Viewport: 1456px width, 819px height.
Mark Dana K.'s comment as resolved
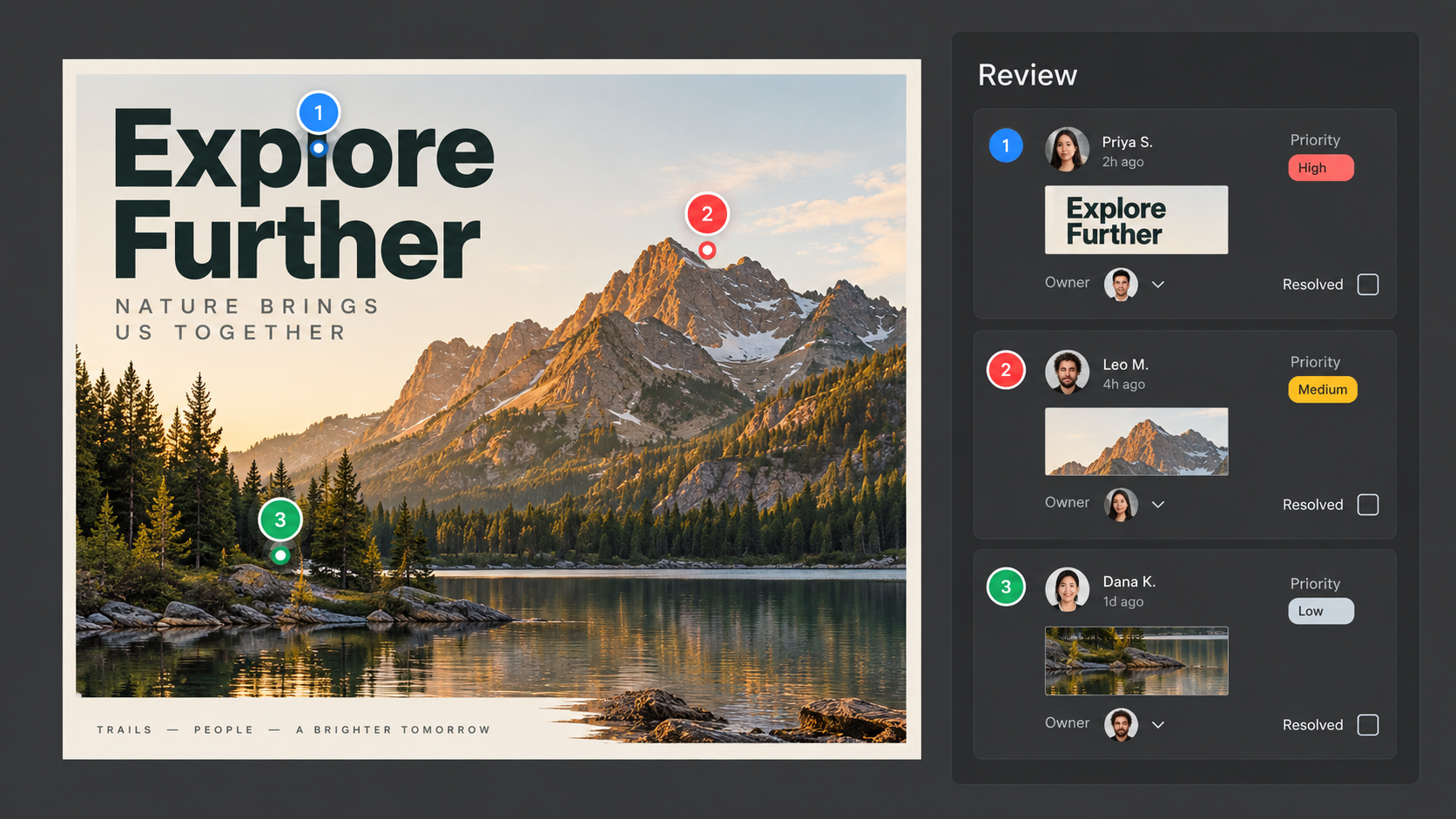[x=1368, y=725]
